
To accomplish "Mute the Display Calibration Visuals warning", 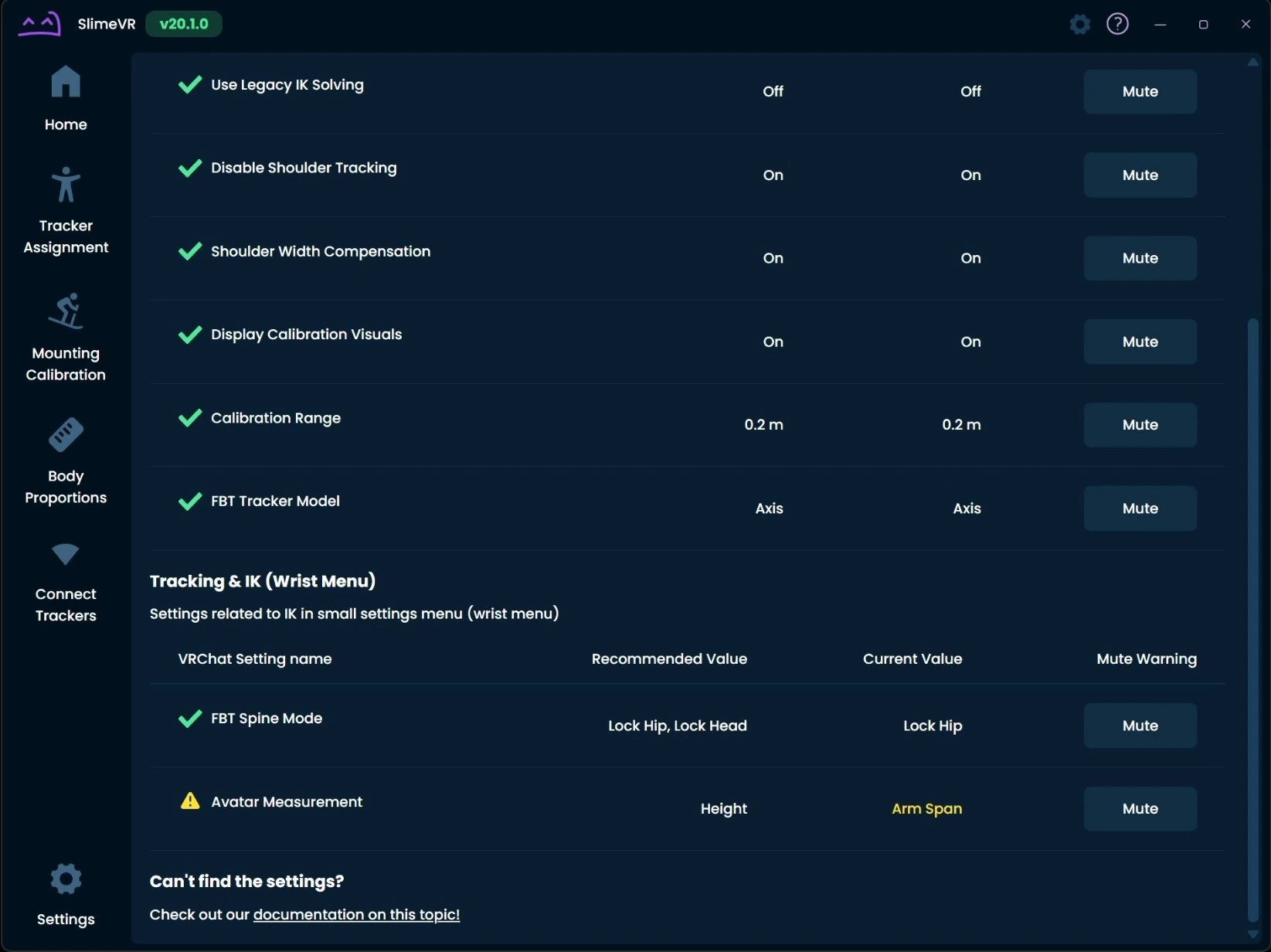I will click(1140, 342).
